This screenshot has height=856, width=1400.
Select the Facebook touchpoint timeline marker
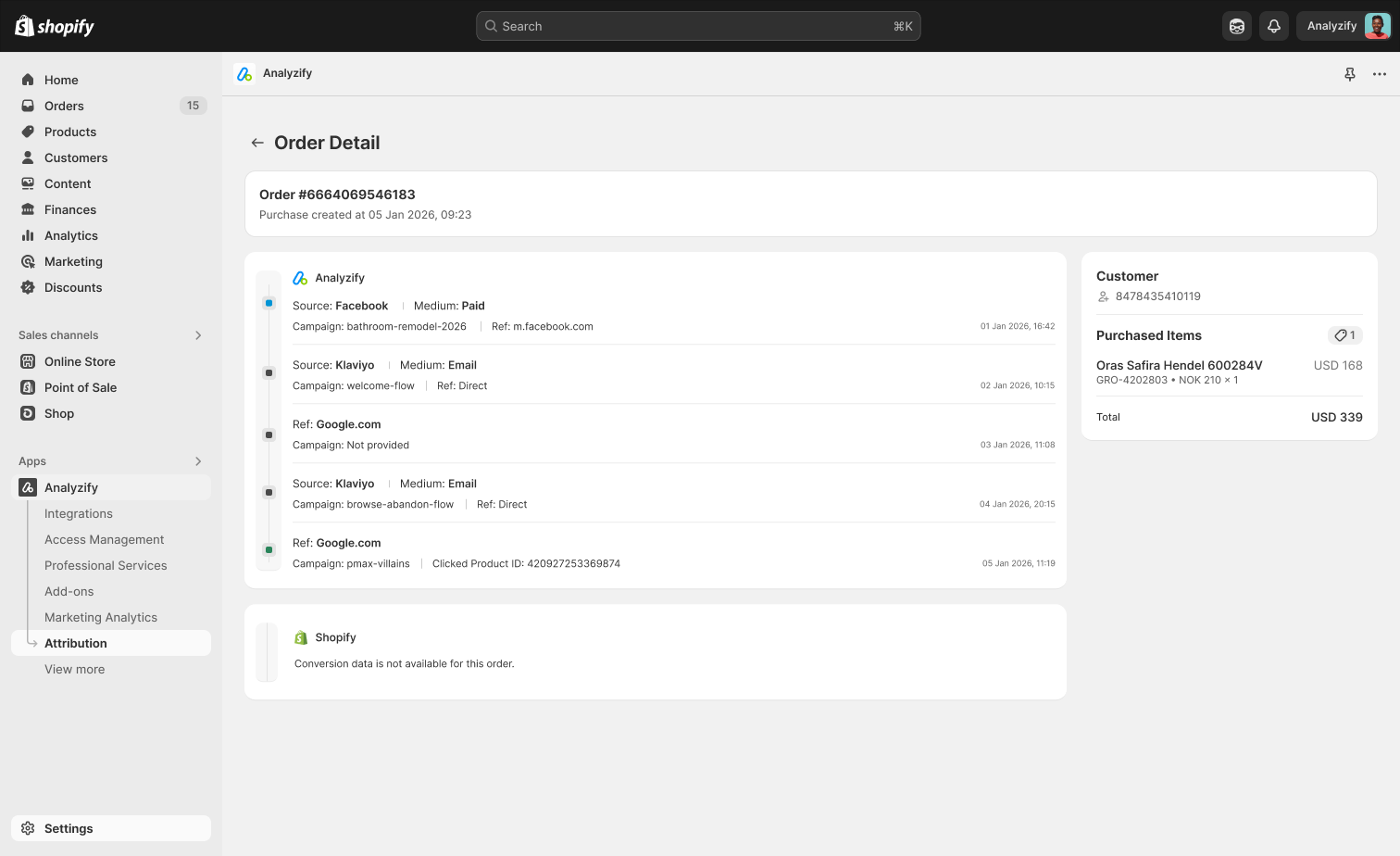tap(269, 303)
